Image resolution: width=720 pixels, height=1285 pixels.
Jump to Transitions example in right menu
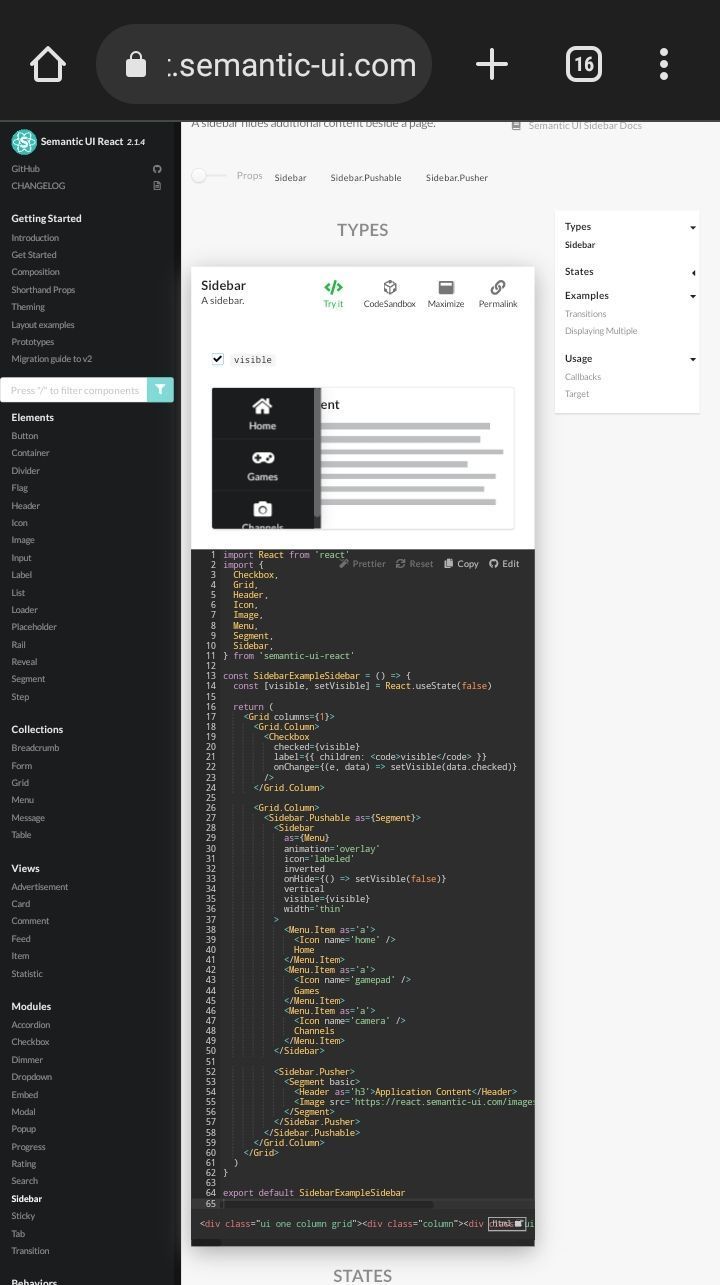point(585,314)
